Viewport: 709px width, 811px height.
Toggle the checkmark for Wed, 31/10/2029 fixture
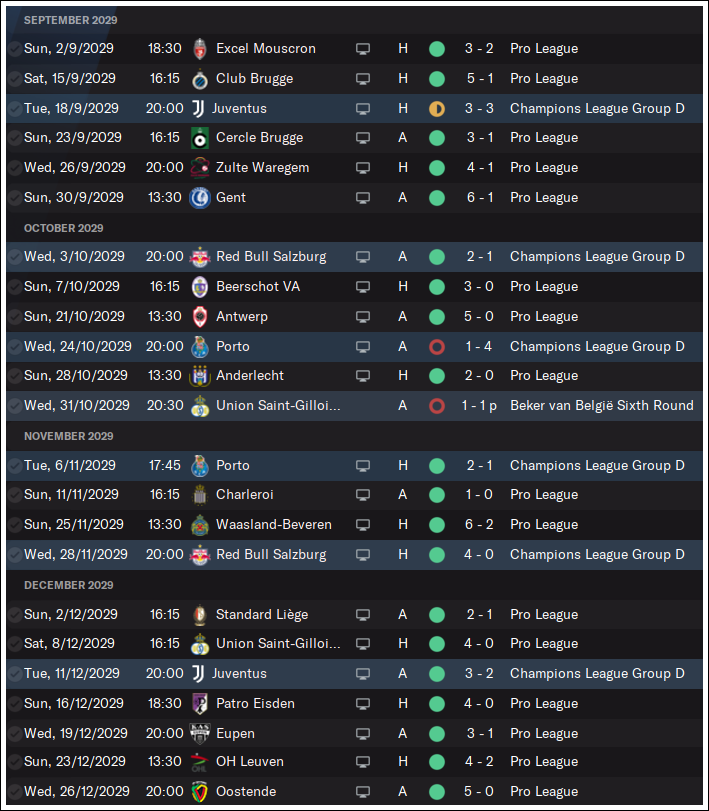click(16, 406)
